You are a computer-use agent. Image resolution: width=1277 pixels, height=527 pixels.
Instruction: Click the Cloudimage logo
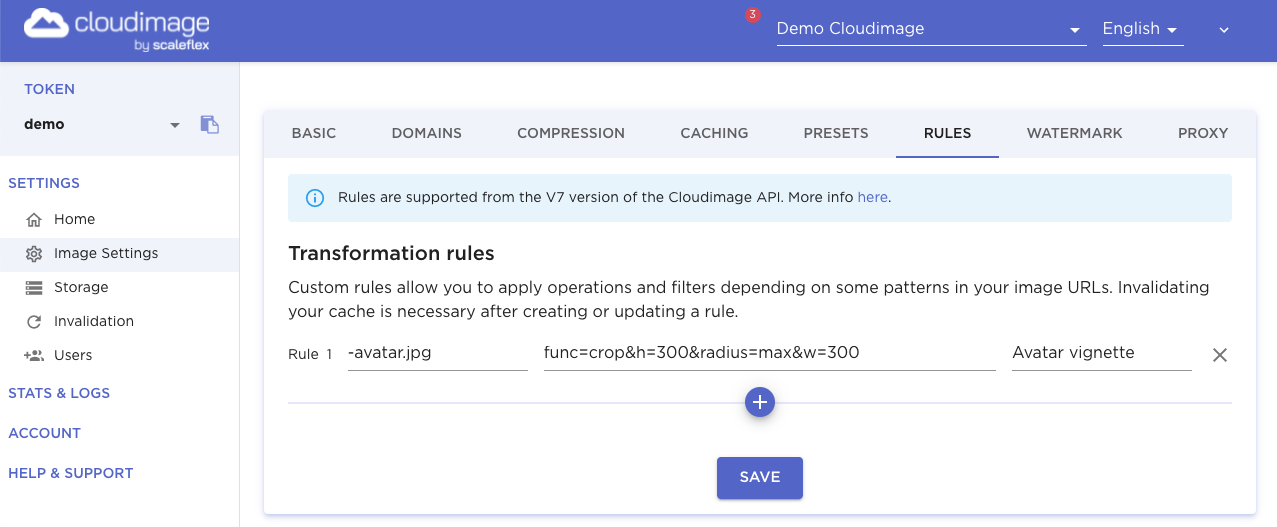click(x=118, y=30)
